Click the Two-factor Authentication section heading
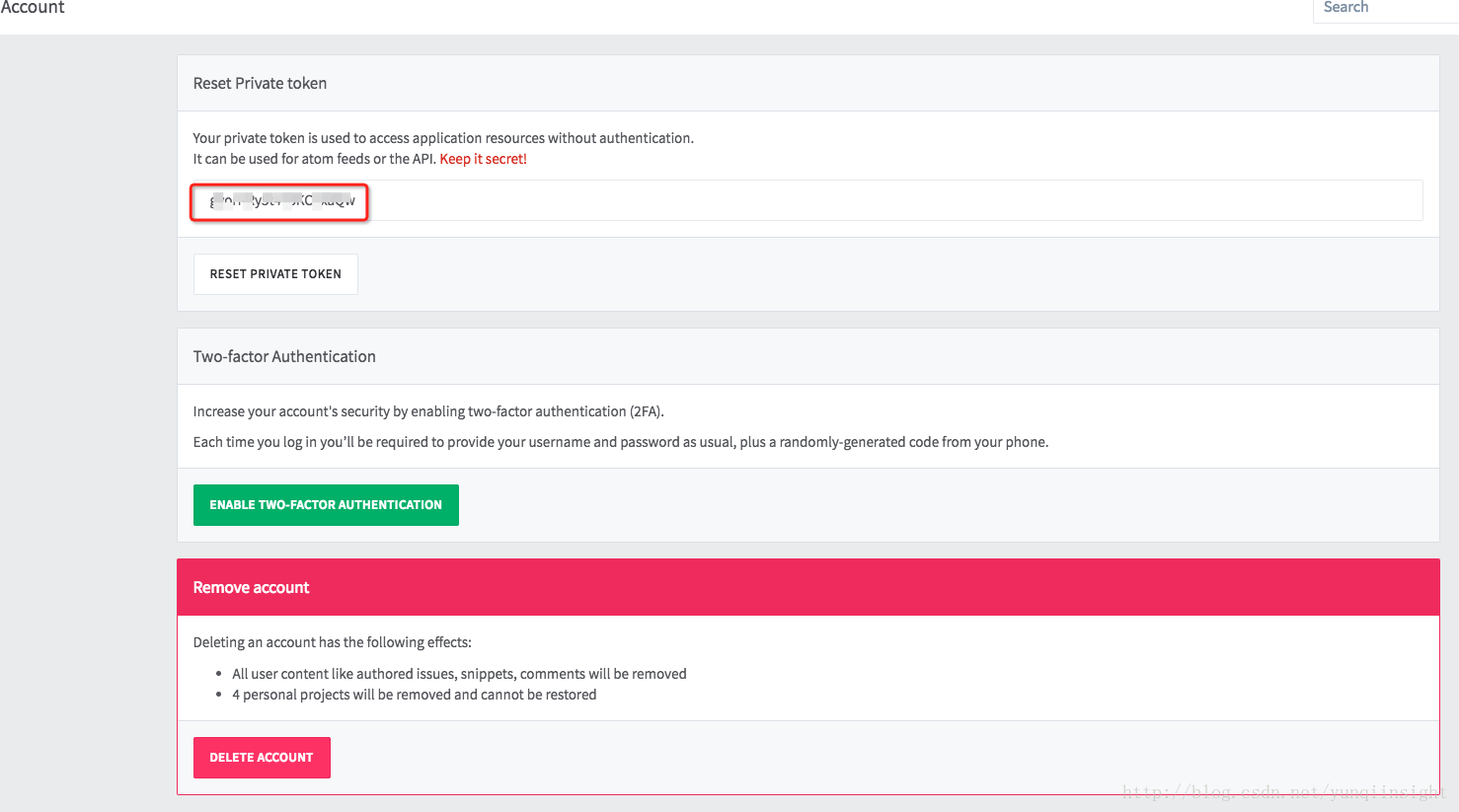1459x812 pixels. pos(284,357)
